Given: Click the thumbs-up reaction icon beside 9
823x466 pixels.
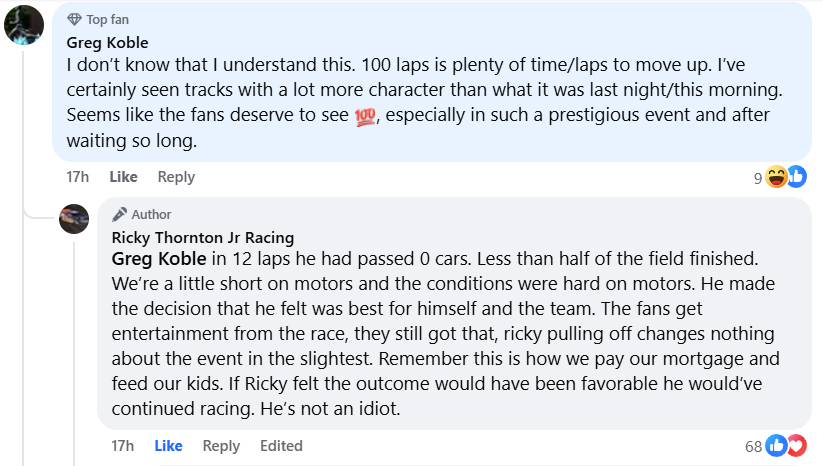Looking at the screenshot, I should pos(796,178).
